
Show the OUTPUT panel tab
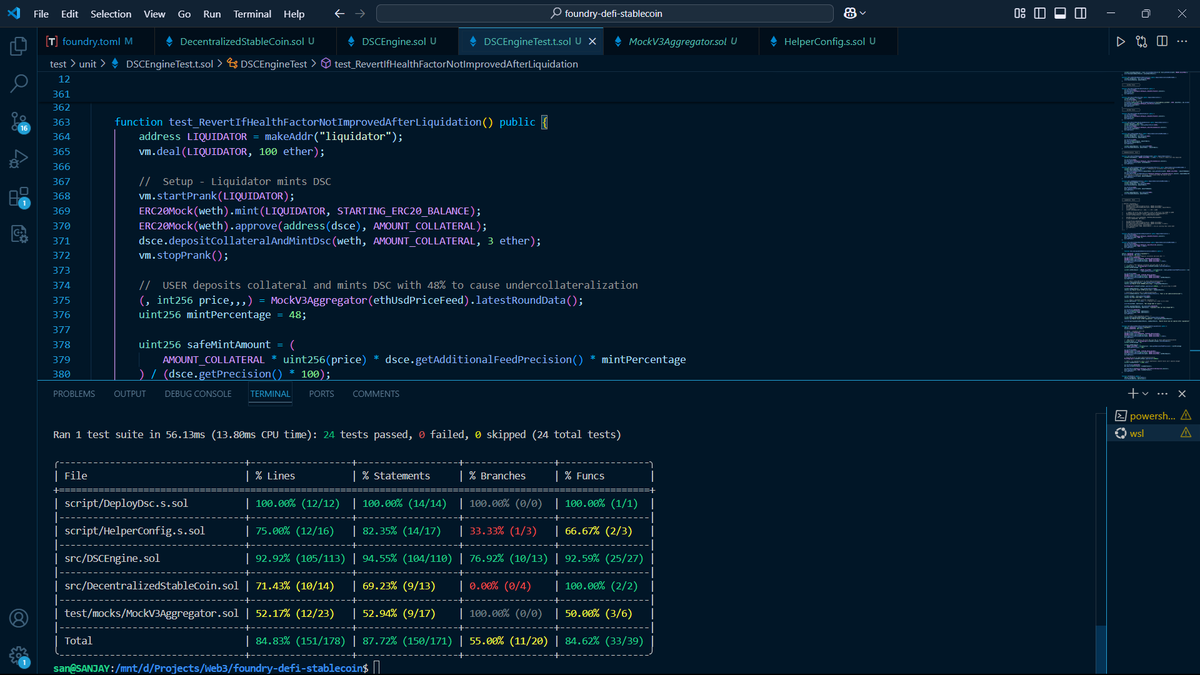coord(130,394)
